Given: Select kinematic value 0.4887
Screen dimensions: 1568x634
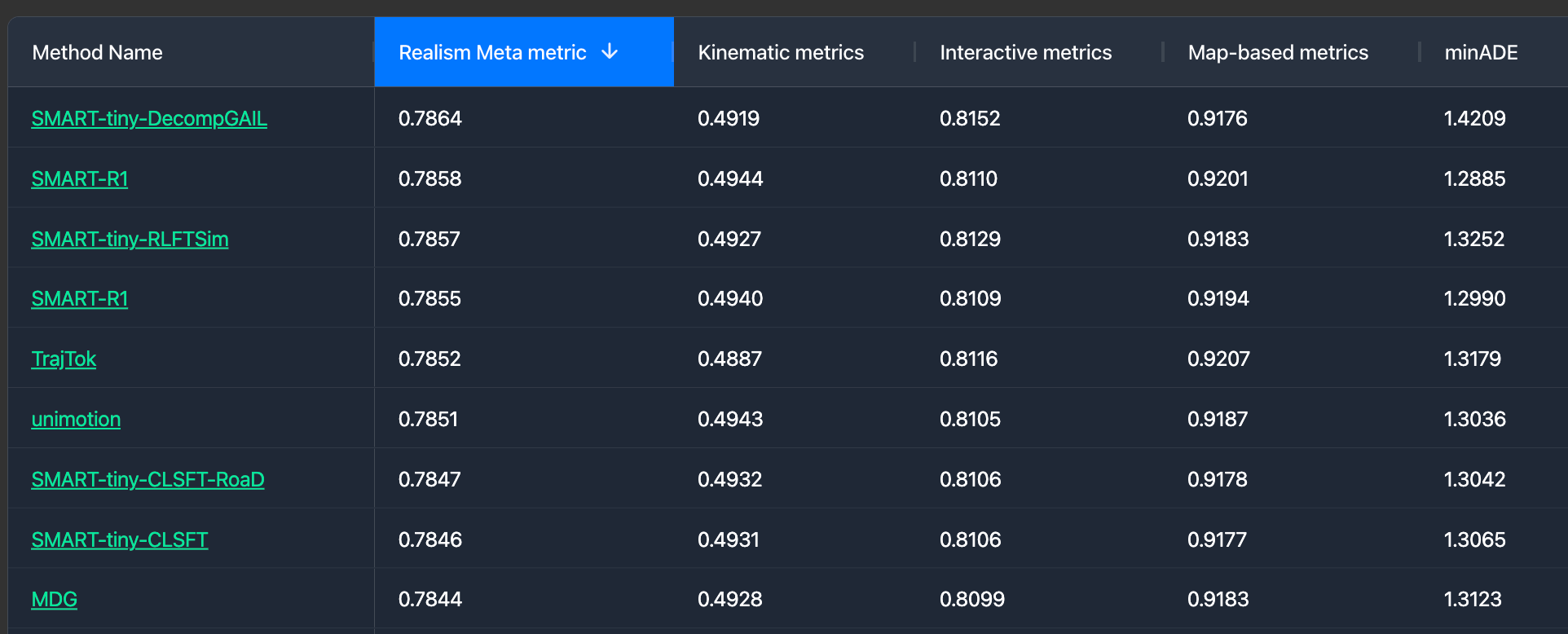Looking at the screenshot, I should (729, 359).
